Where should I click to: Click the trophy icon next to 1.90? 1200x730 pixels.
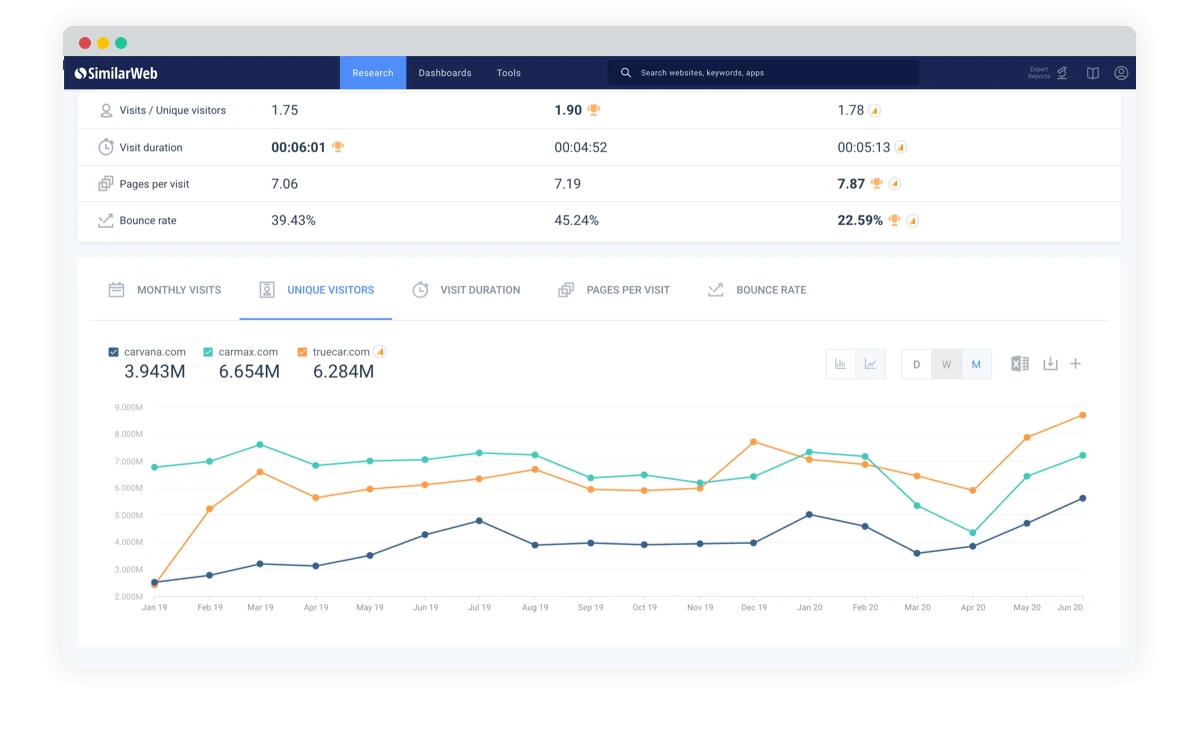tap(594, 110)
